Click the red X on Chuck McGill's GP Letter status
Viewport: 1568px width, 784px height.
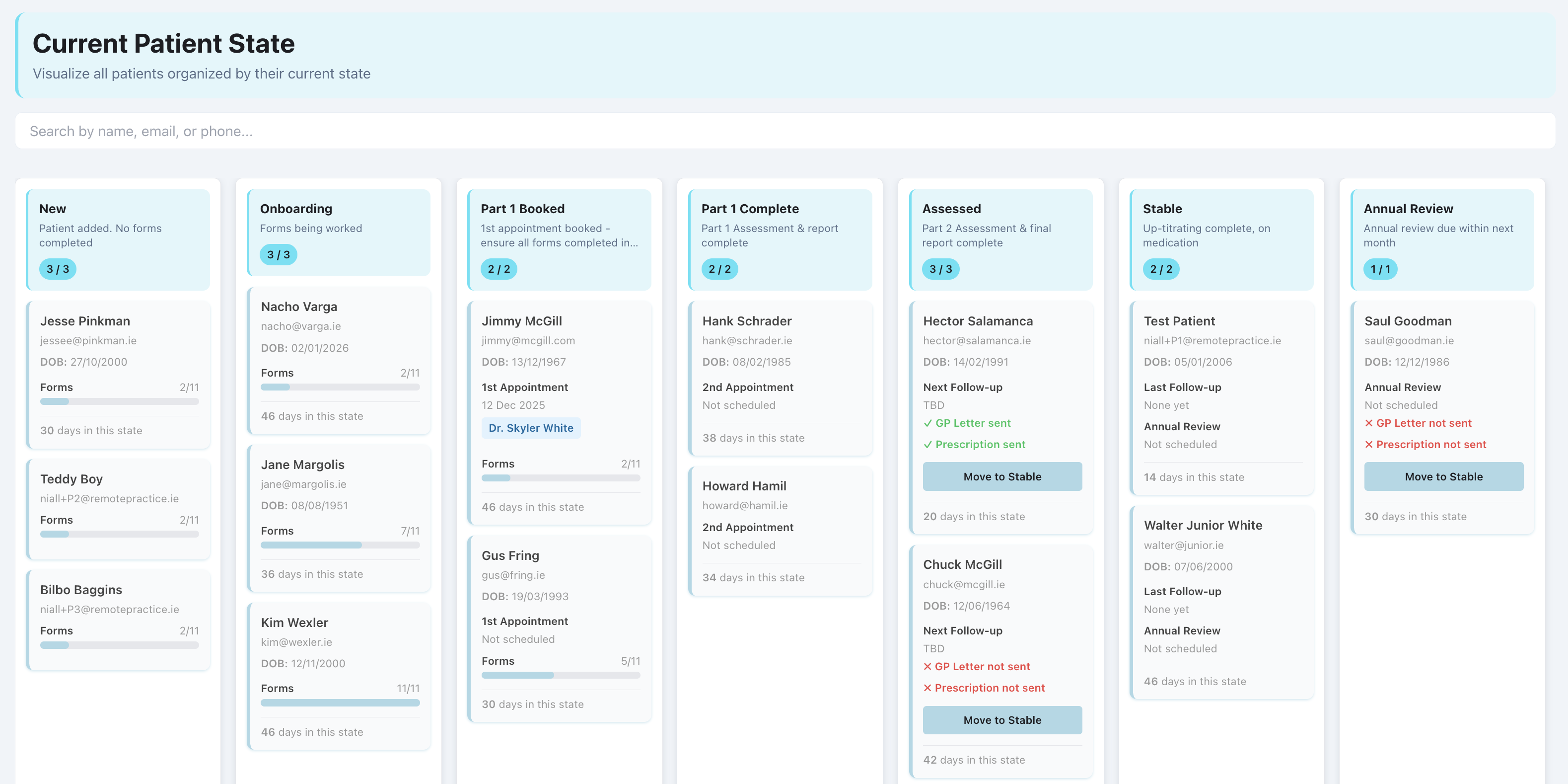point(927,666)
